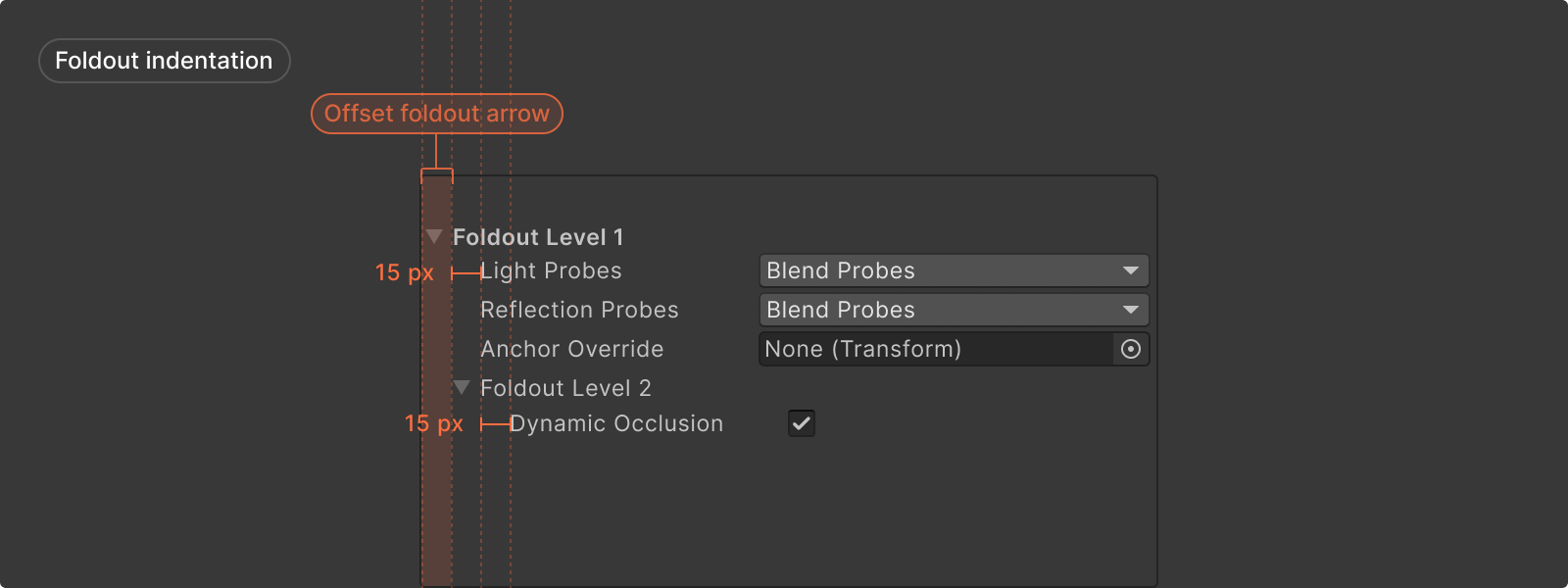Click the Light Probes property label
1568x588 pixels.
tap(551, 270)
